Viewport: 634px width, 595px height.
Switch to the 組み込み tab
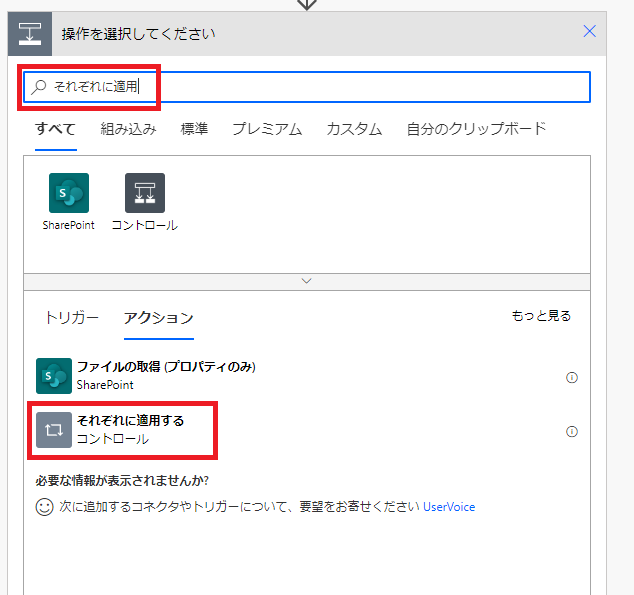[x=128, y=128]
